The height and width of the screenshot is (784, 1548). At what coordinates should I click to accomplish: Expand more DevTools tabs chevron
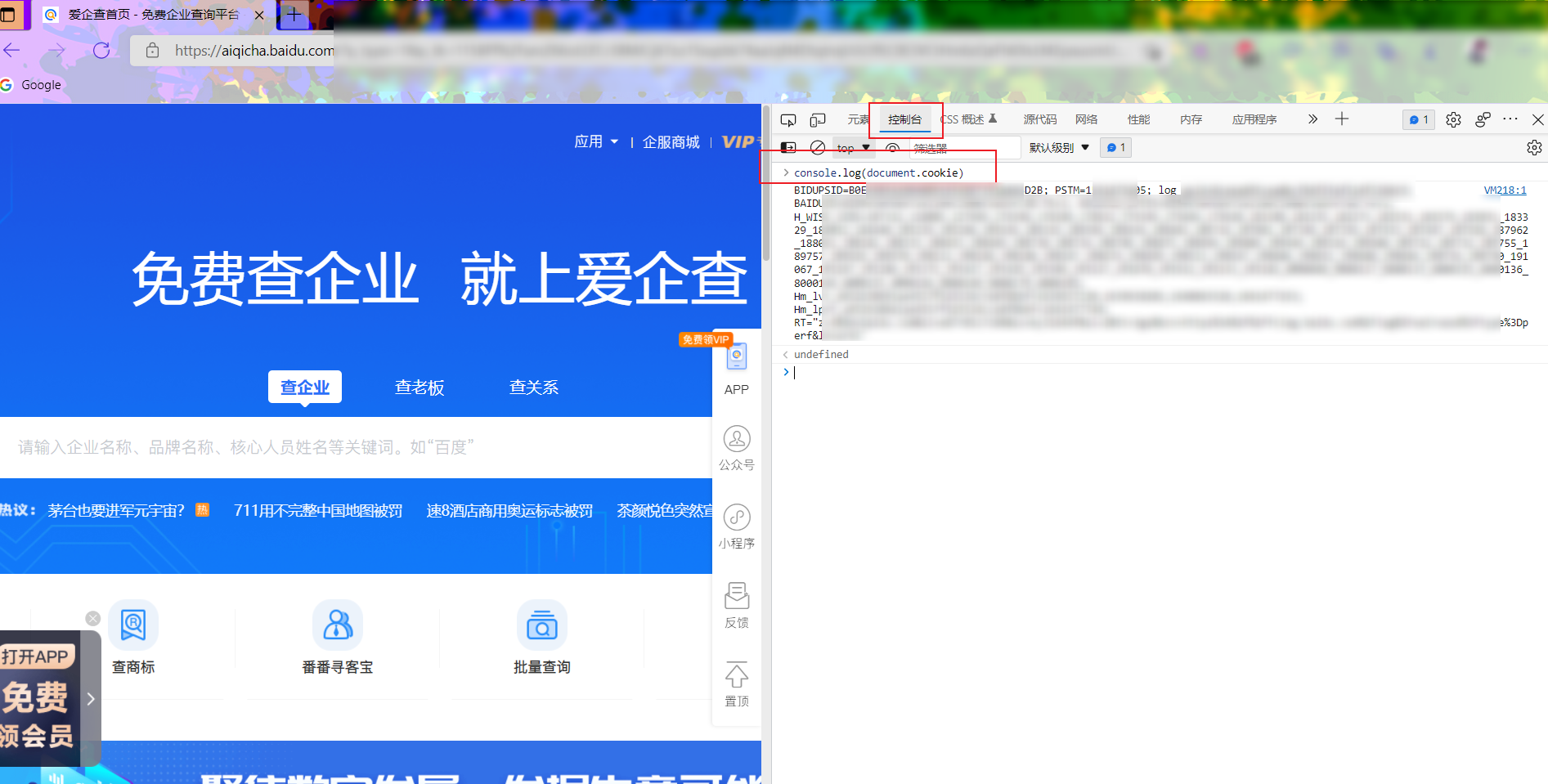(x=1312, y=119)
